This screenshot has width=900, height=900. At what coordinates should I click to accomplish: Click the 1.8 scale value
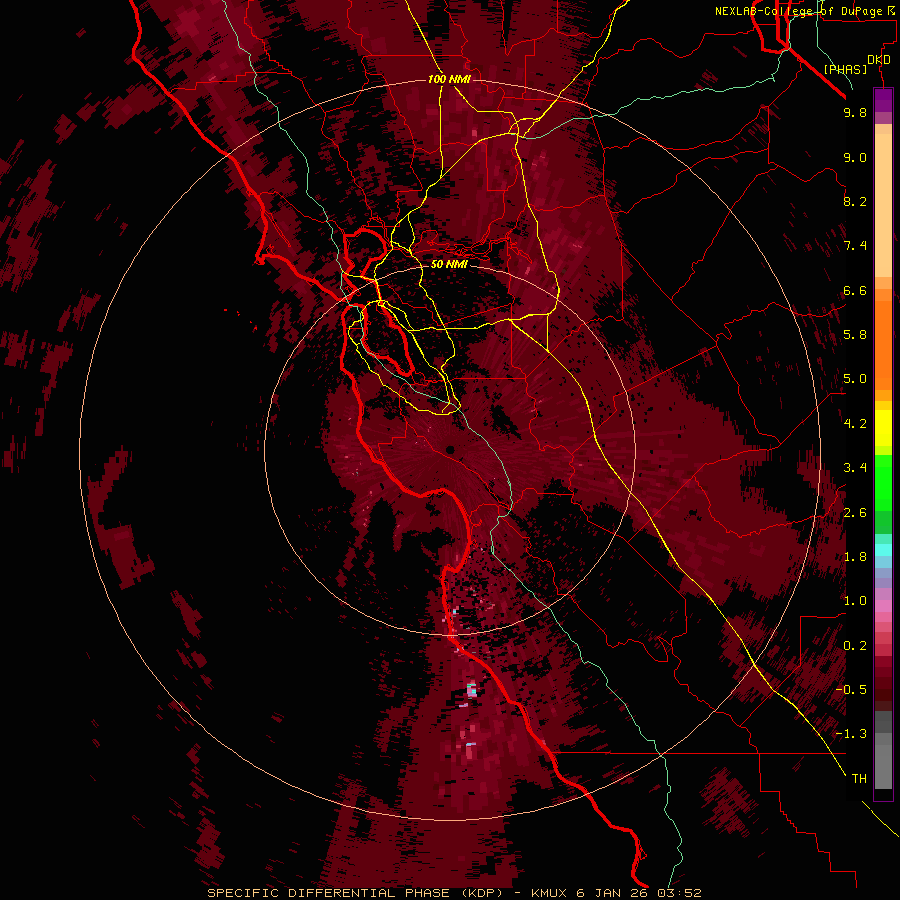(855, 557)
